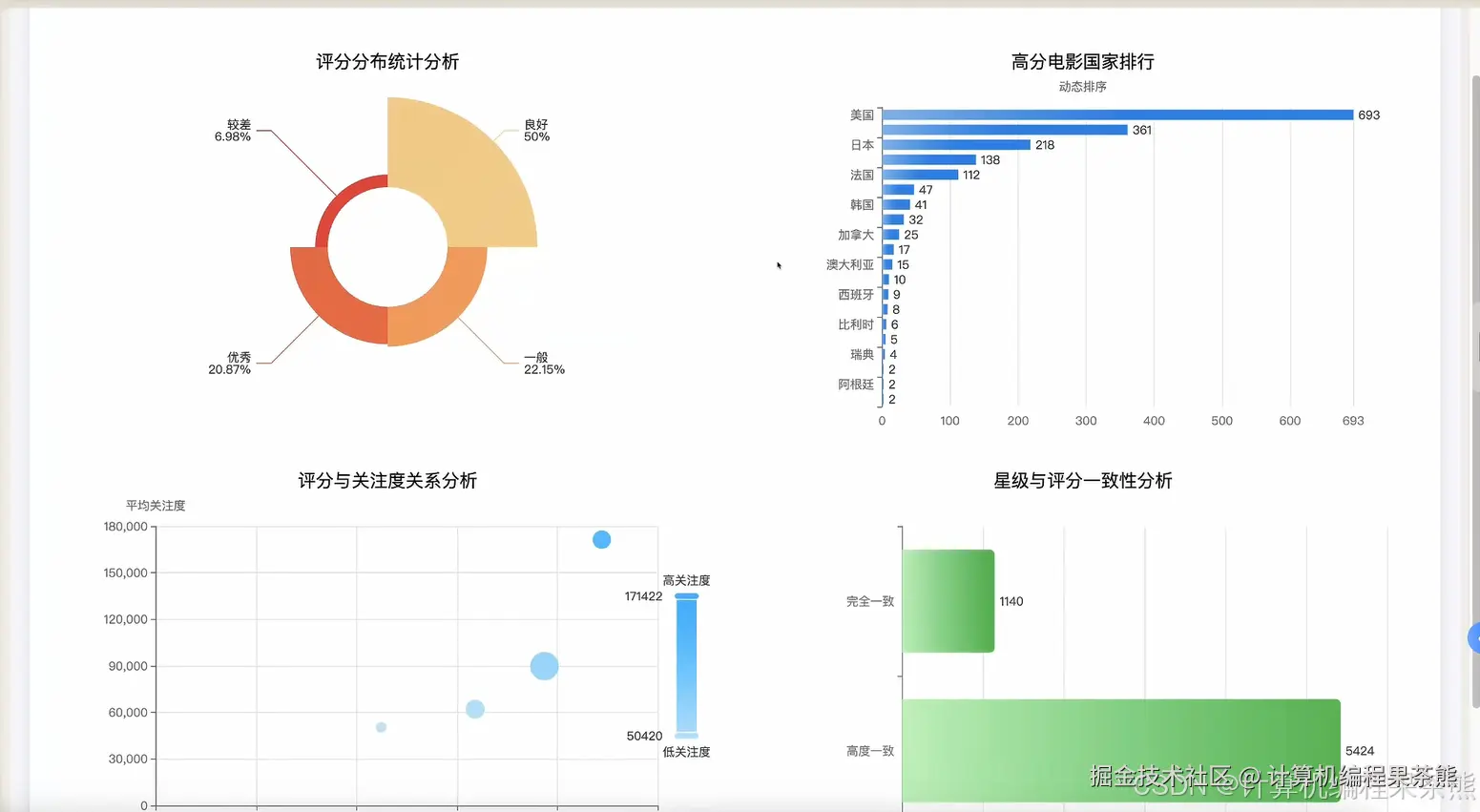The image size is (1480, 812).
Task: Click the smallest bubble near 50420
Action: tap(382, 727)
